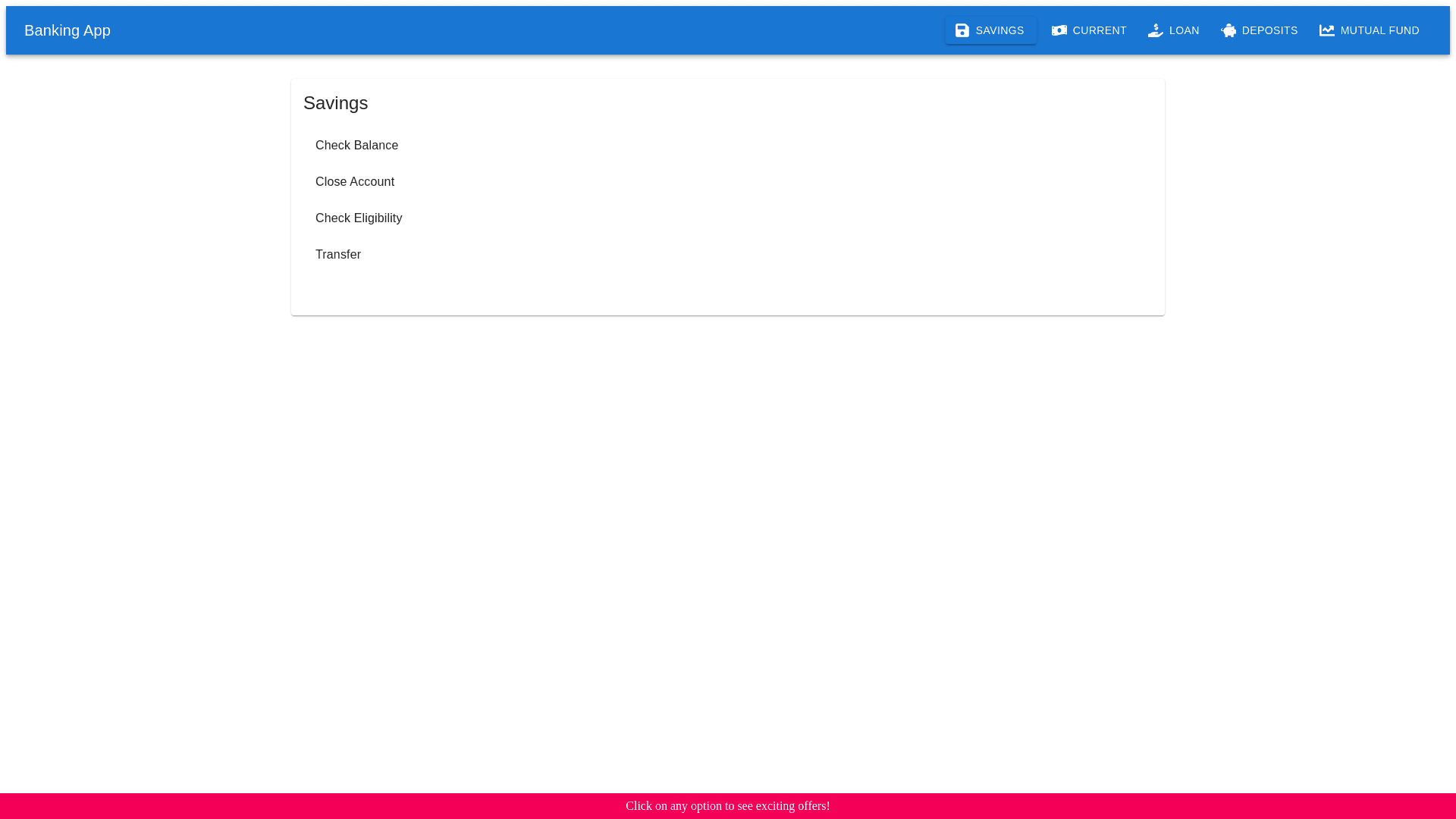Choose the Transfer option

(338, 254)
